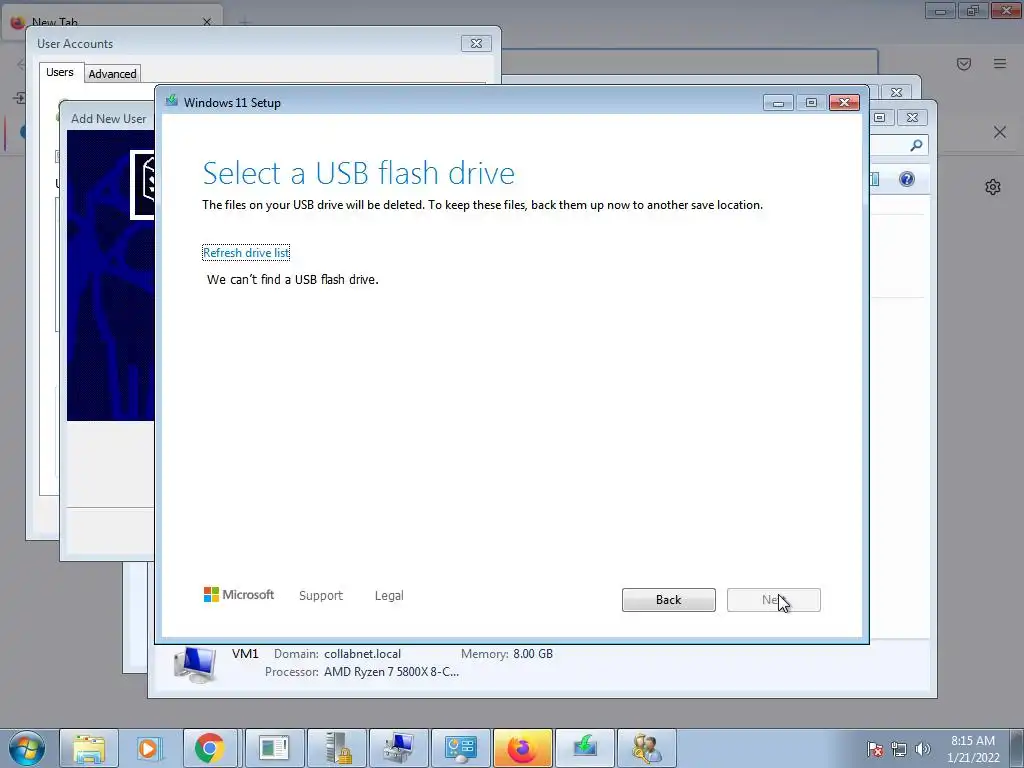Select the AMD Ryzen 7 processor text

point(391,672)
